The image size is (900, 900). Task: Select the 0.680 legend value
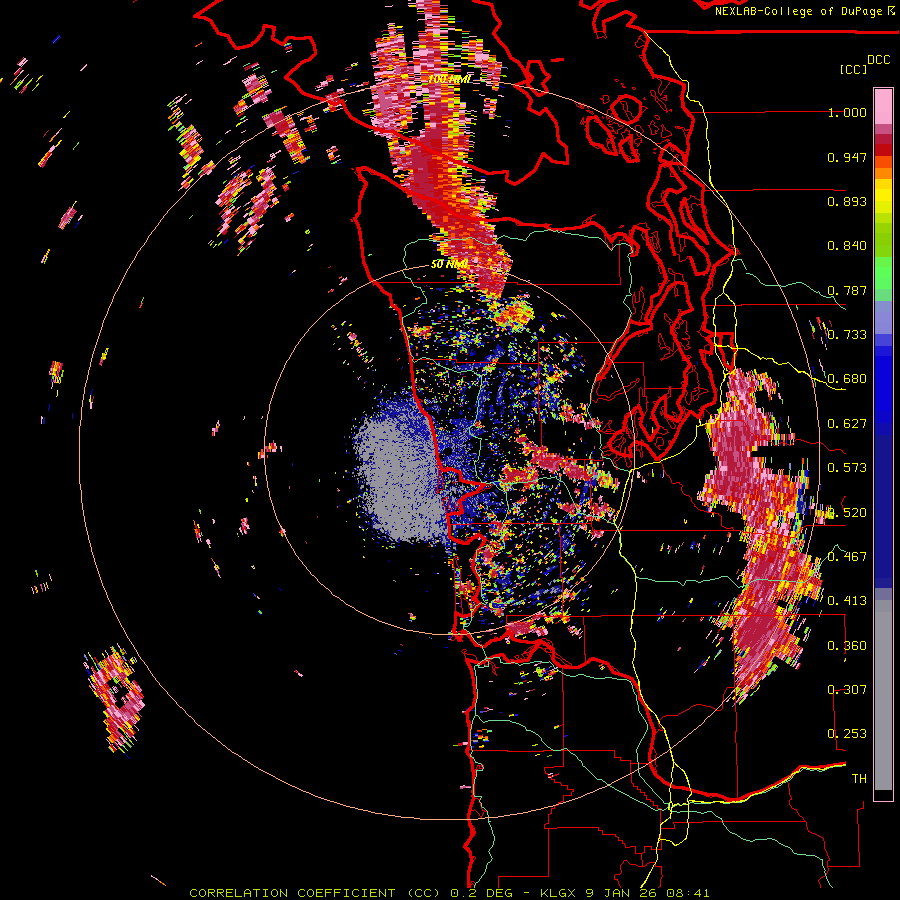[x=847, y=379]
